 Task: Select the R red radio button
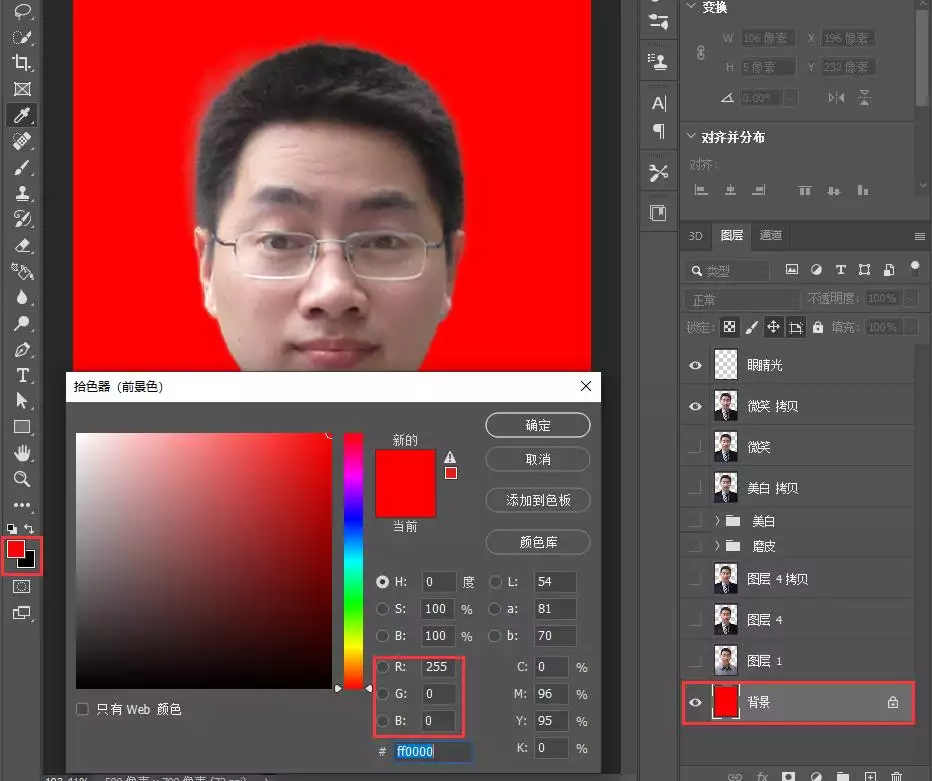pyautogui.click(x=383, y=667)
